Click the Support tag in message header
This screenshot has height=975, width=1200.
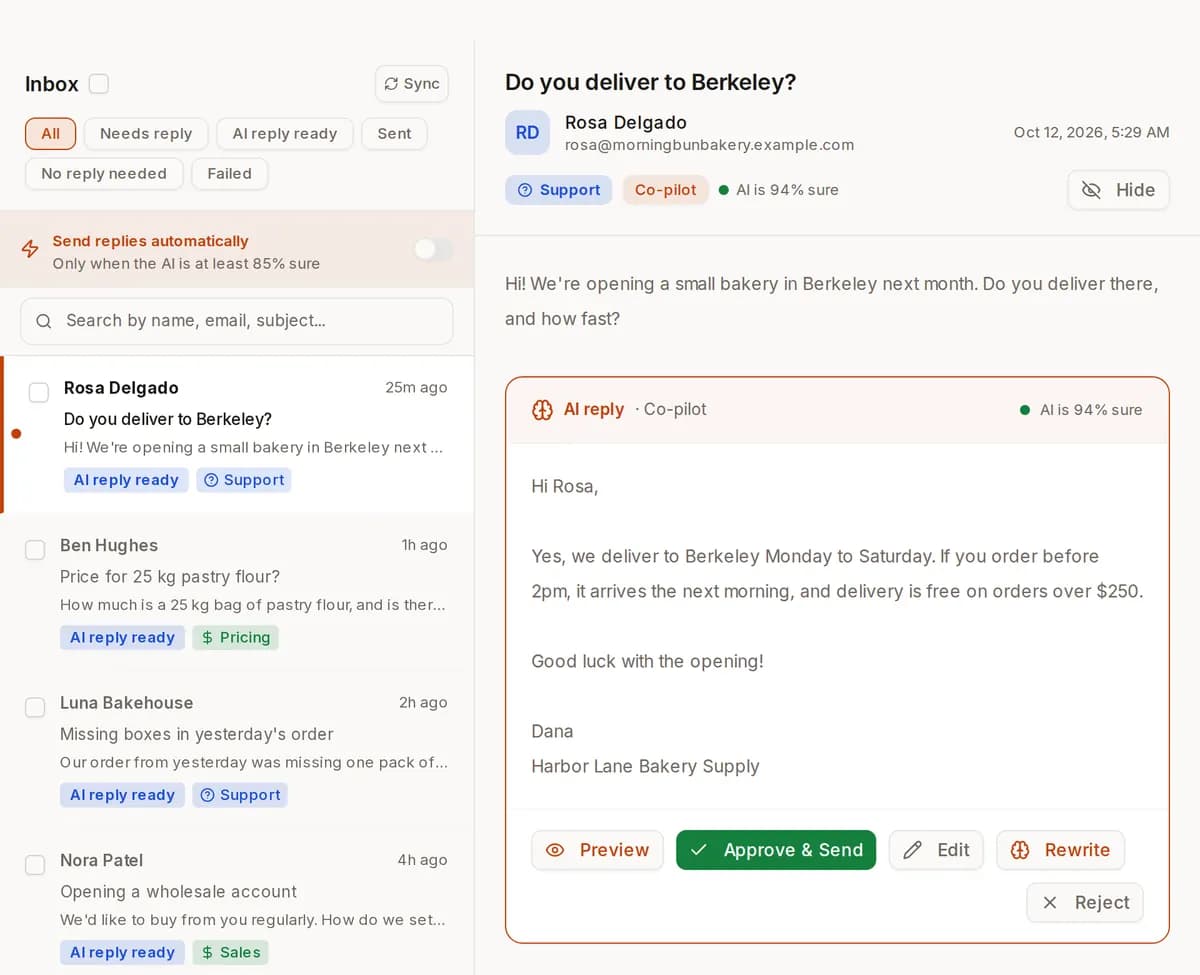[x=559, y=190]
